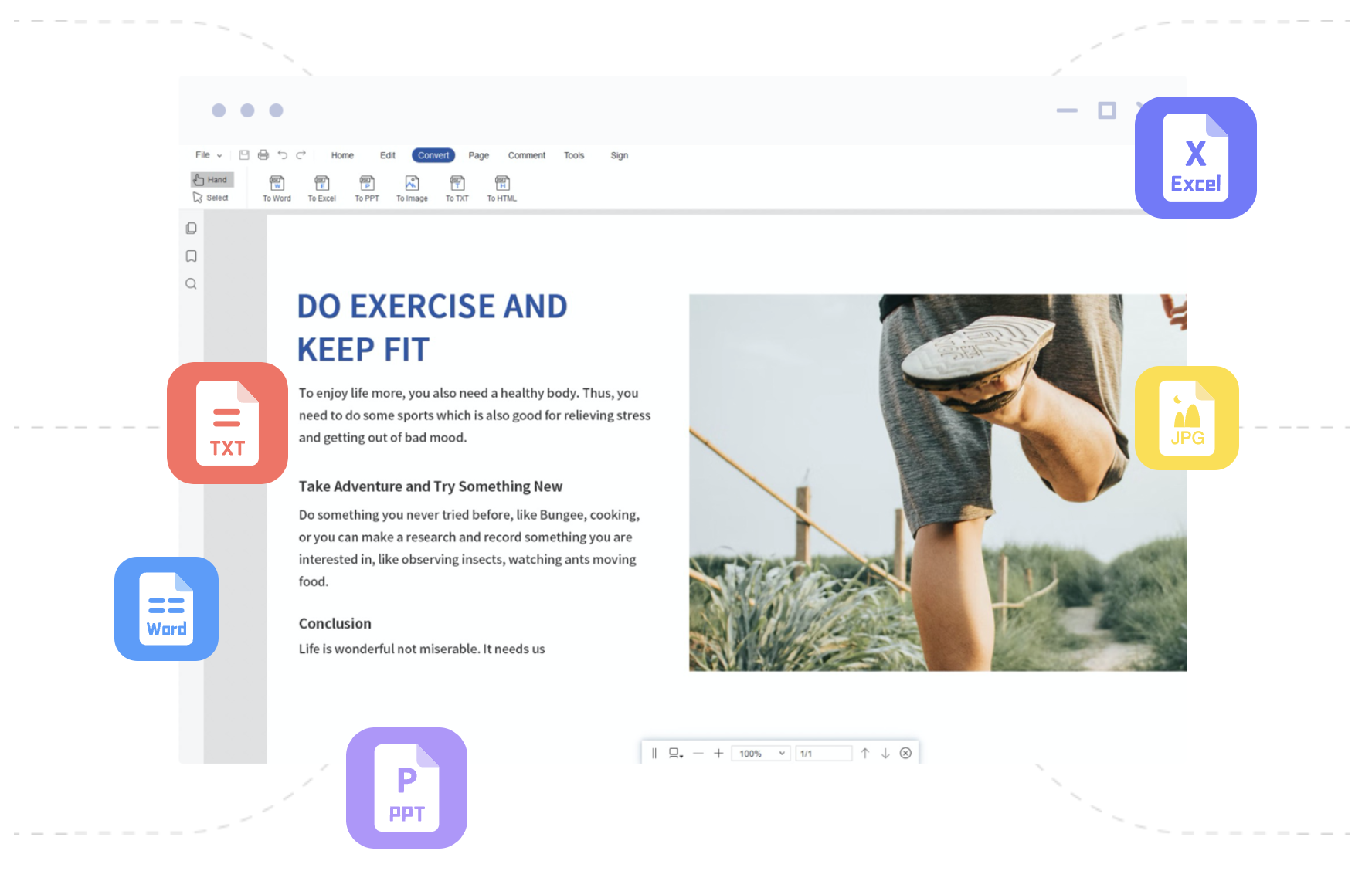Switch to the Home tab

342,155
